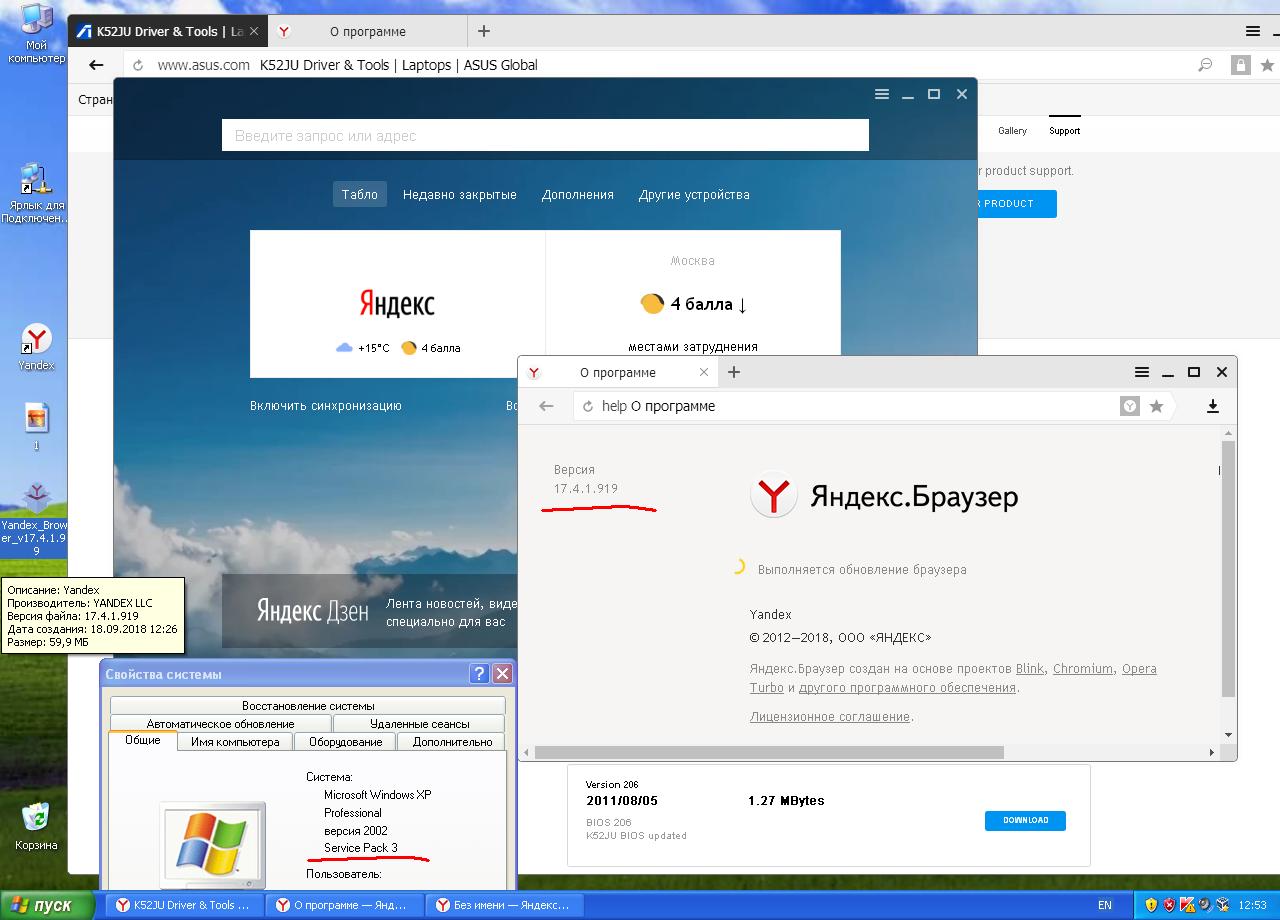Click the protect icon in О программе address bar
The height and width of the screenshot is (920, 1280).
1130,406
